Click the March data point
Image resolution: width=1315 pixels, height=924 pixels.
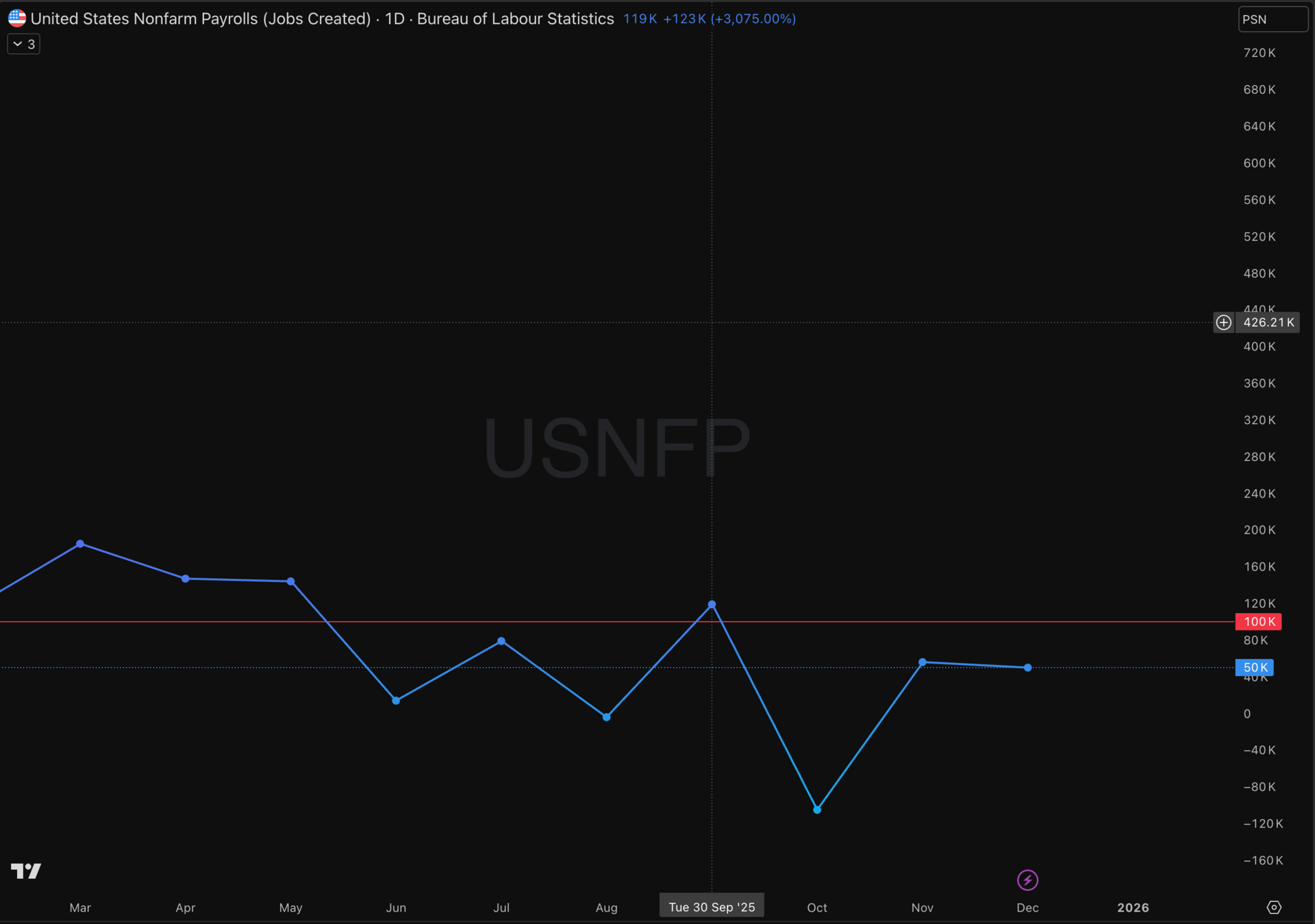[80, 544]
